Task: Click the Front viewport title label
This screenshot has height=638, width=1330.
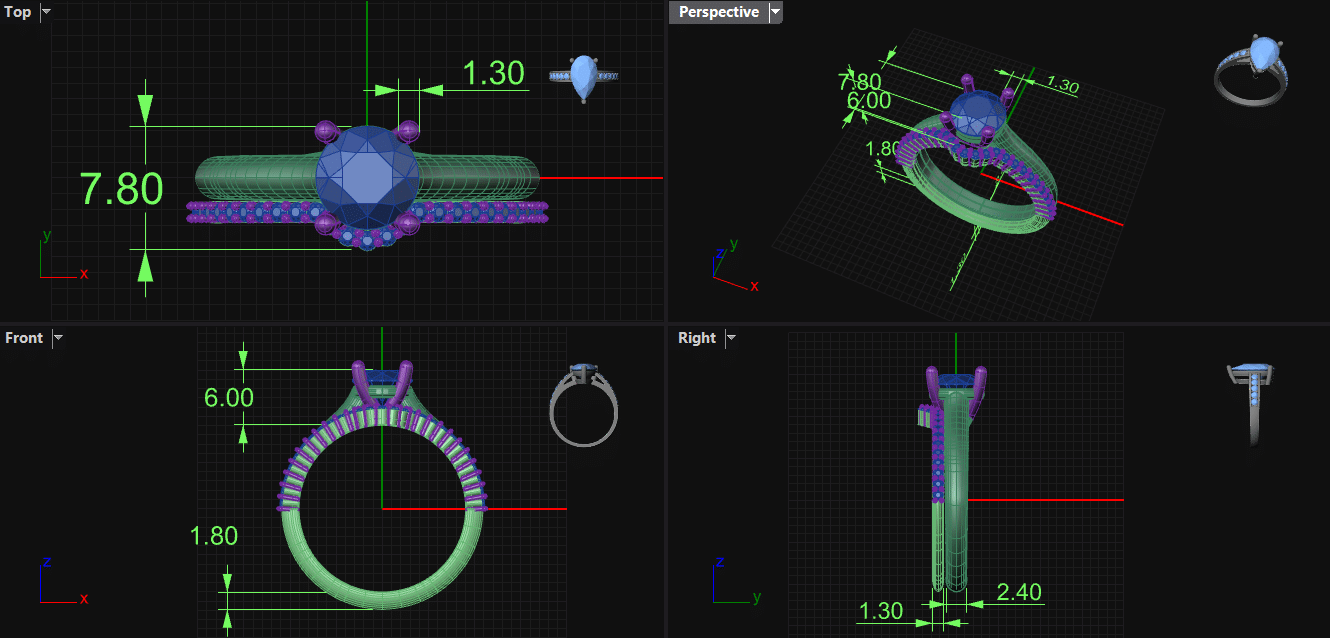Action: click(x=24, y=338)
